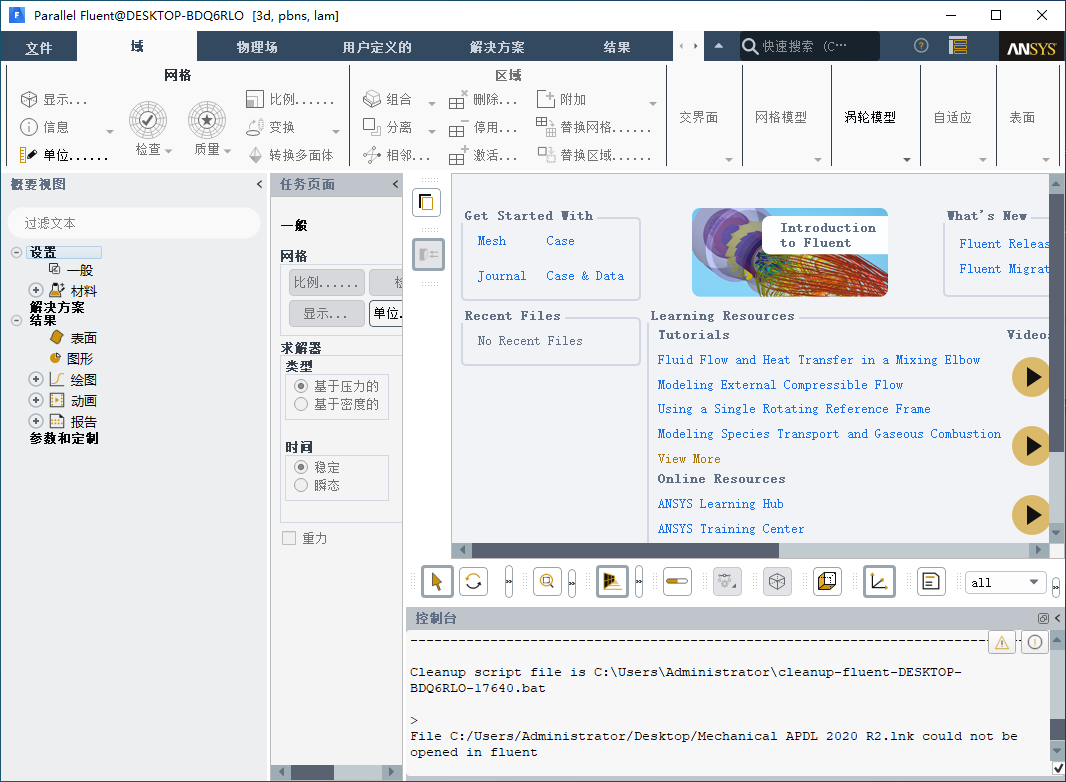1066x782 pixels.
Task: Switch to the 用户定义的 (User-Defined) tab
Action: point(377,47)
